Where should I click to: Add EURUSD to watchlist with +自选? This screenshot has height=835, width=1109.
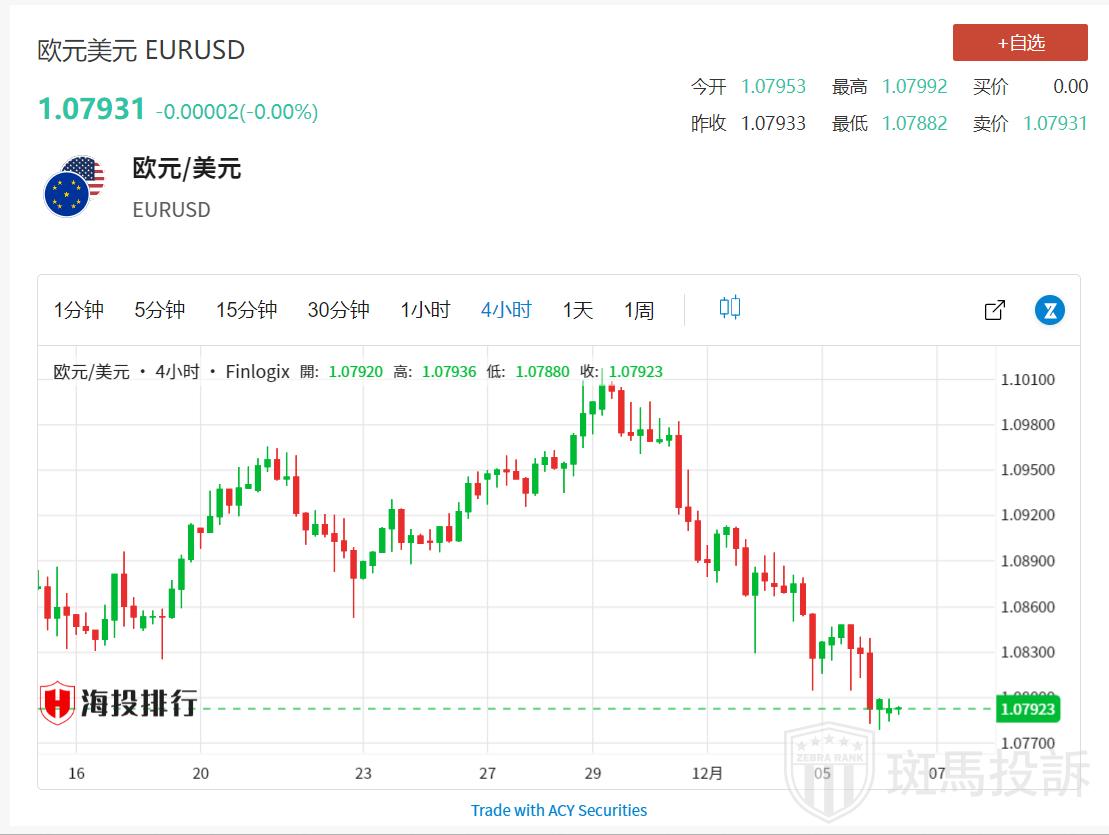1020,42
